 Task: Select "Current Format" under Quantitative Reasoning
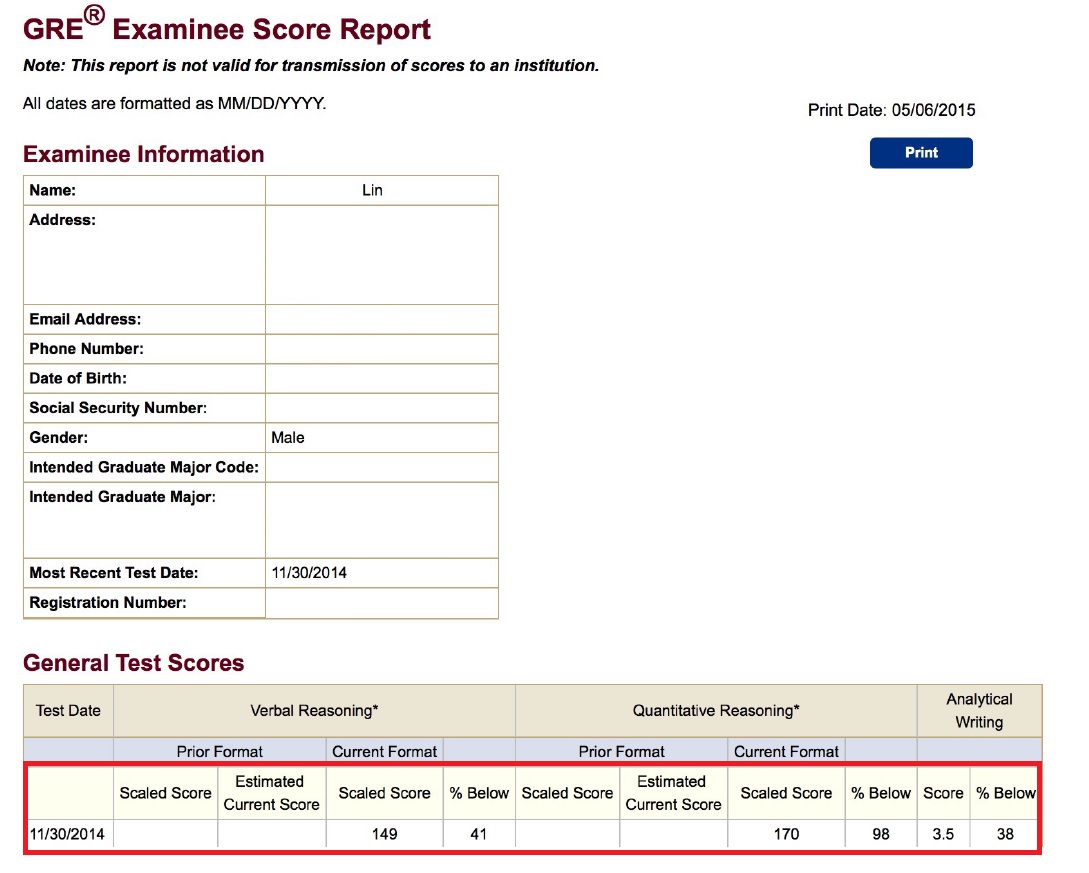[x=786, y=751]
